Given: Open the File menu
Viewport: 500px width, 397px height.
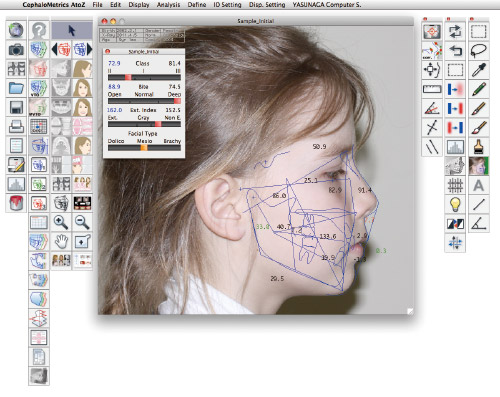Looking at the screenshot, I should point(97,5).
